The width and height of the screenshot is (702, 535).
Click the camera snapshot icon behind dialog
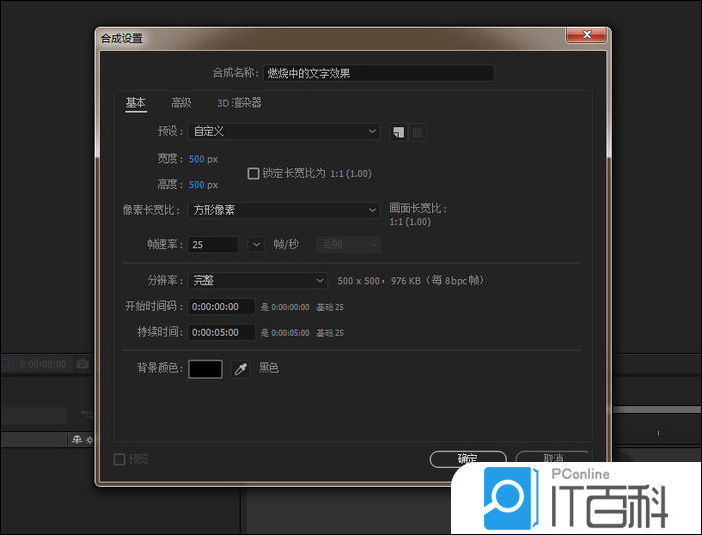pyautogui.click(x=82, y=364)
